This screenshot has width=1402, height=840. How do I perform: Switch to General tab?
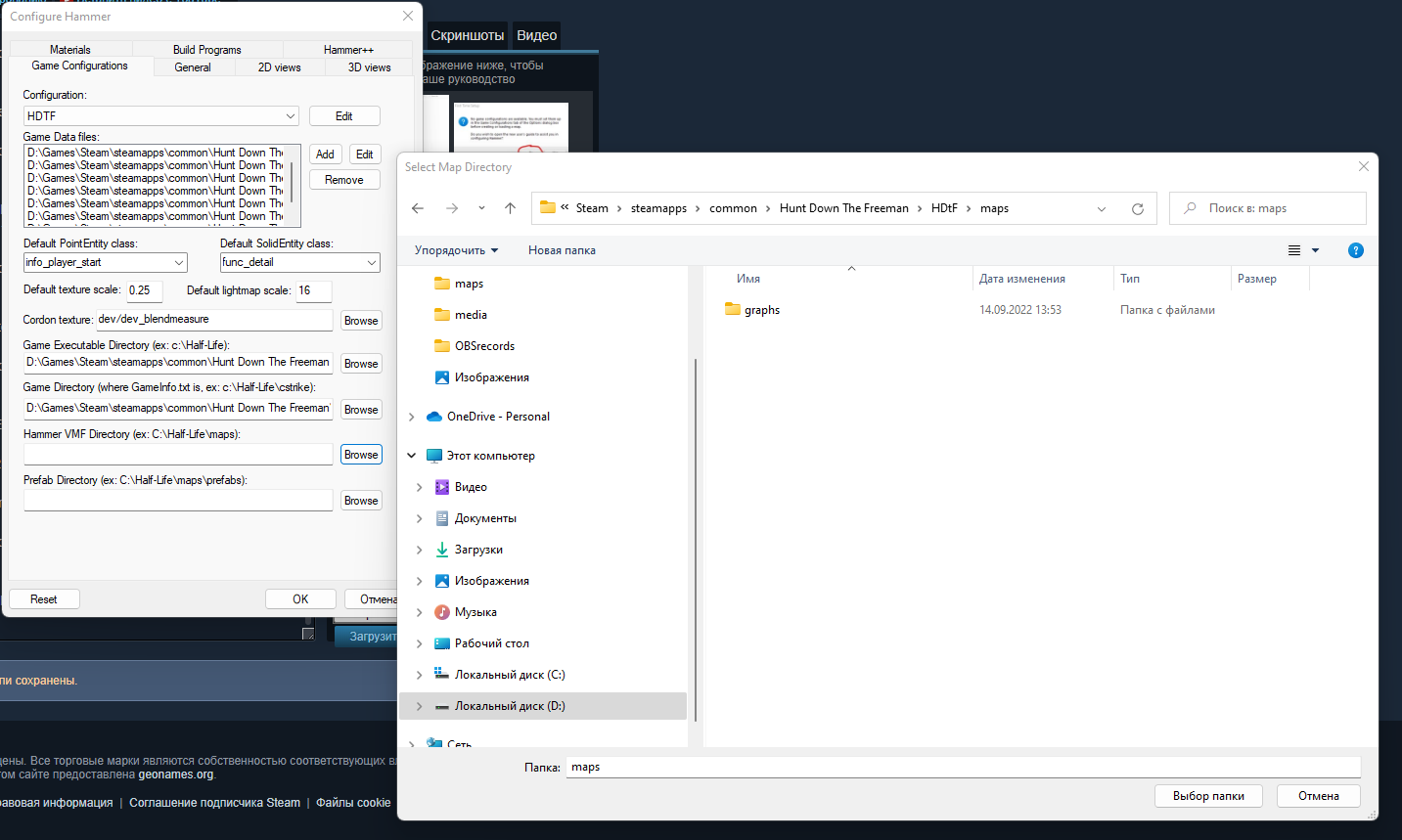[x=193, y=67]
